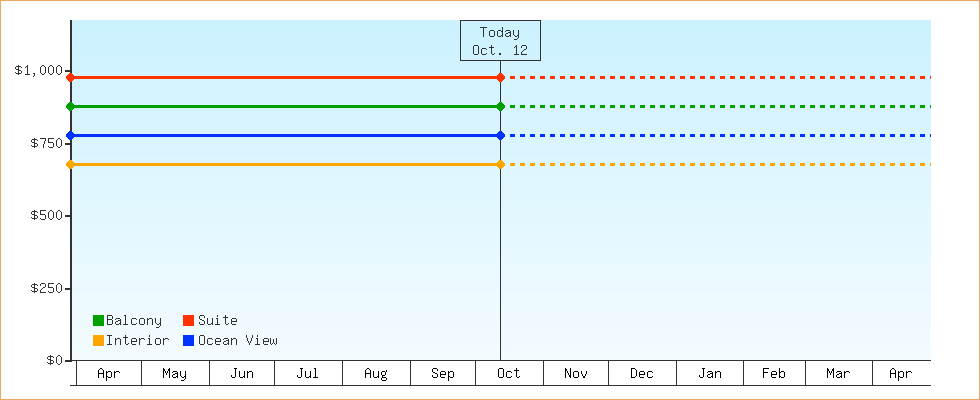
Task: Click the Interior data point at today
Action: 500,164
